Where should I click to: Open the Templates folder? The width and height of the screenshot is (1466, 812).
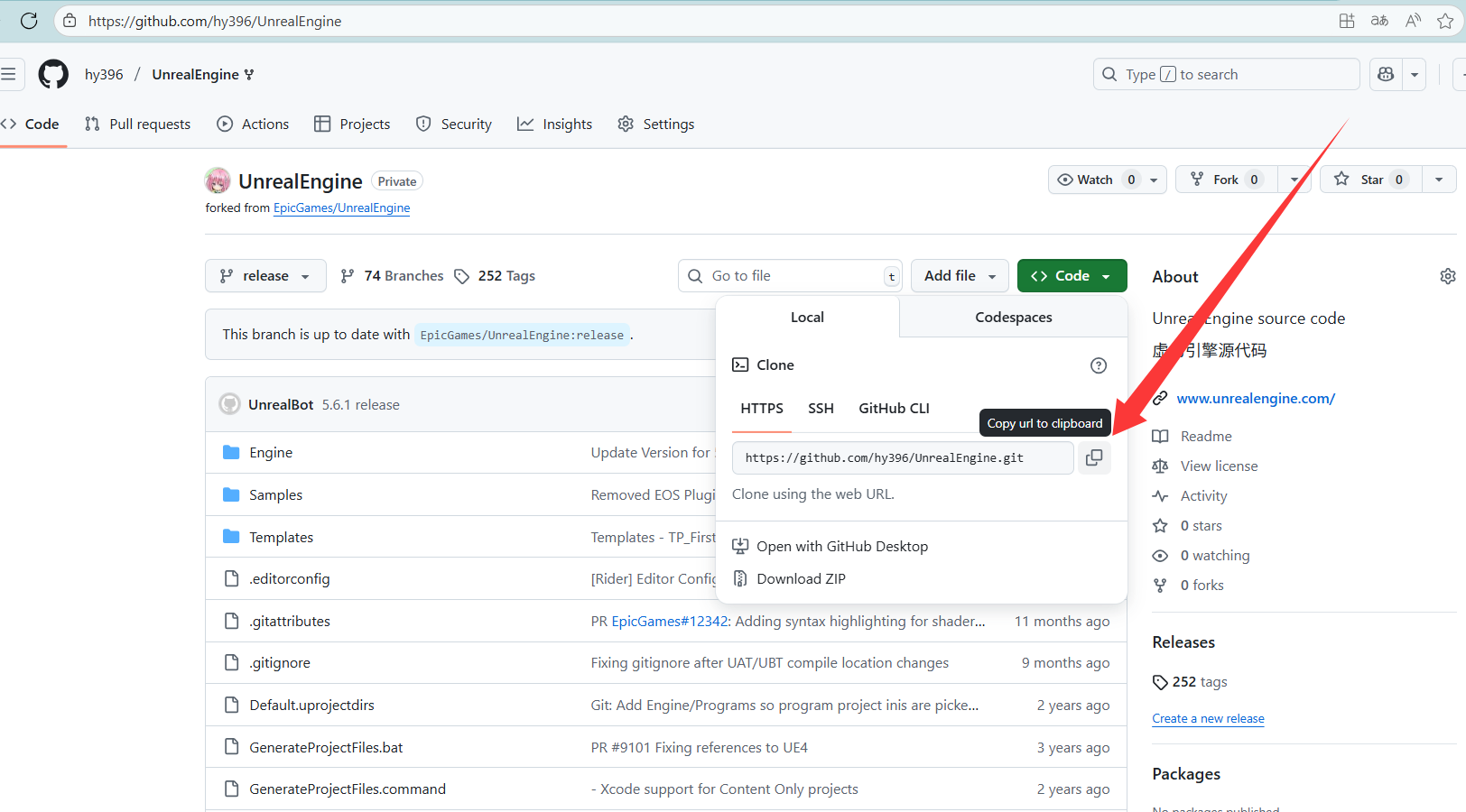point(282,537)
